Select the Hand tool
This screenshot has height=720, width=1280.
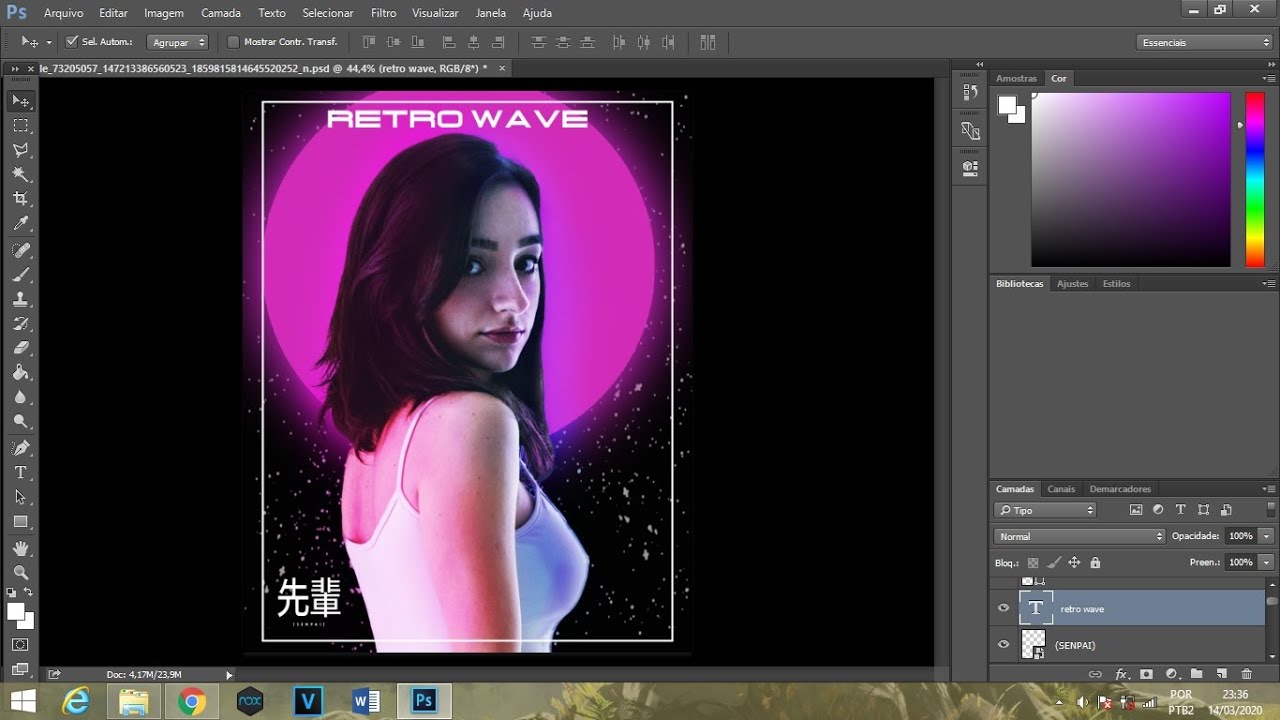tap(20, 548)
